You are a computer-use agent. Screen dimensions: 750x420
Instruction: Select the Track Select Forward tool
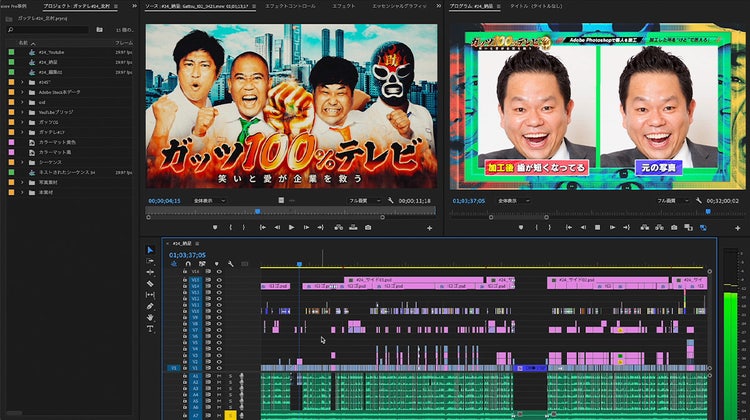pyautogui.click(x=150, y=261)
